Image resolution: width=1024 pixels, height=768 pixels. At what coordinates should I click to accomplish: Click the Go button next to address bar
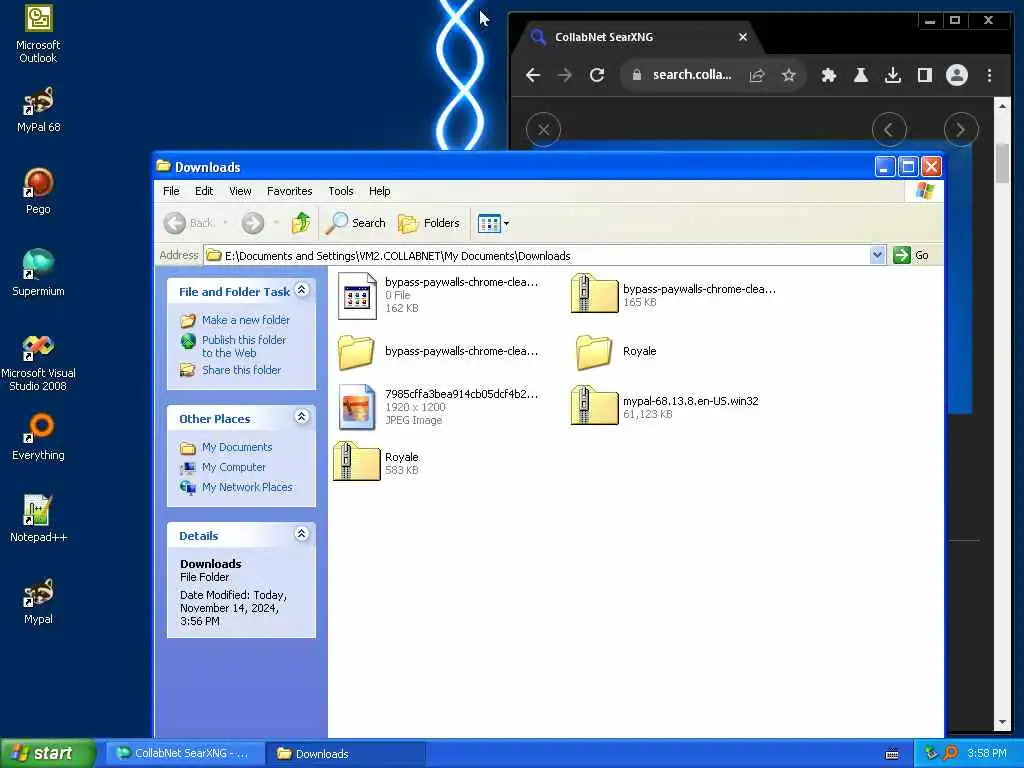[911, 255]
